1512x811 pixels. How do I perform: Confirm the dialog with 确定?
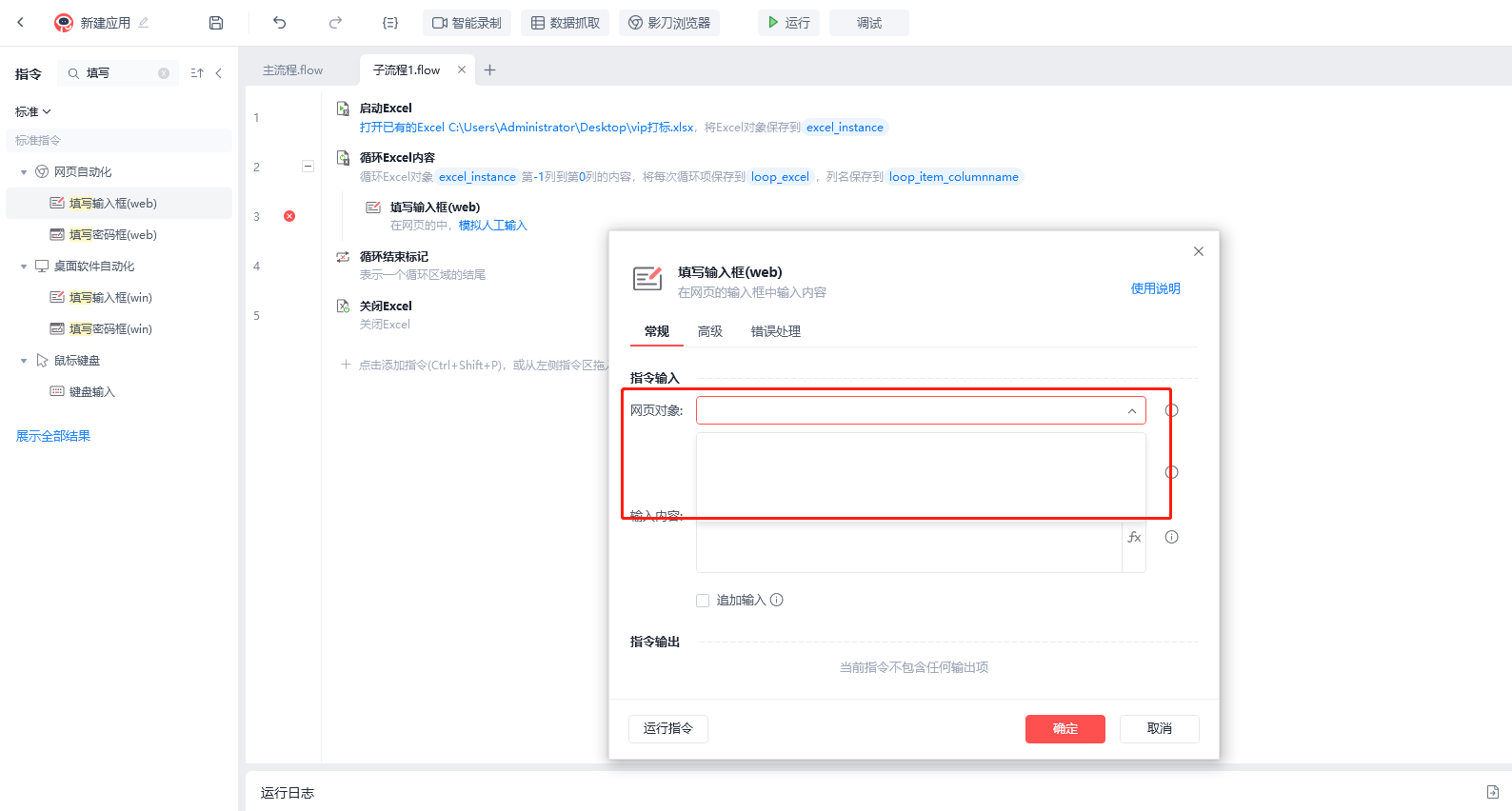coord(1065,729)
